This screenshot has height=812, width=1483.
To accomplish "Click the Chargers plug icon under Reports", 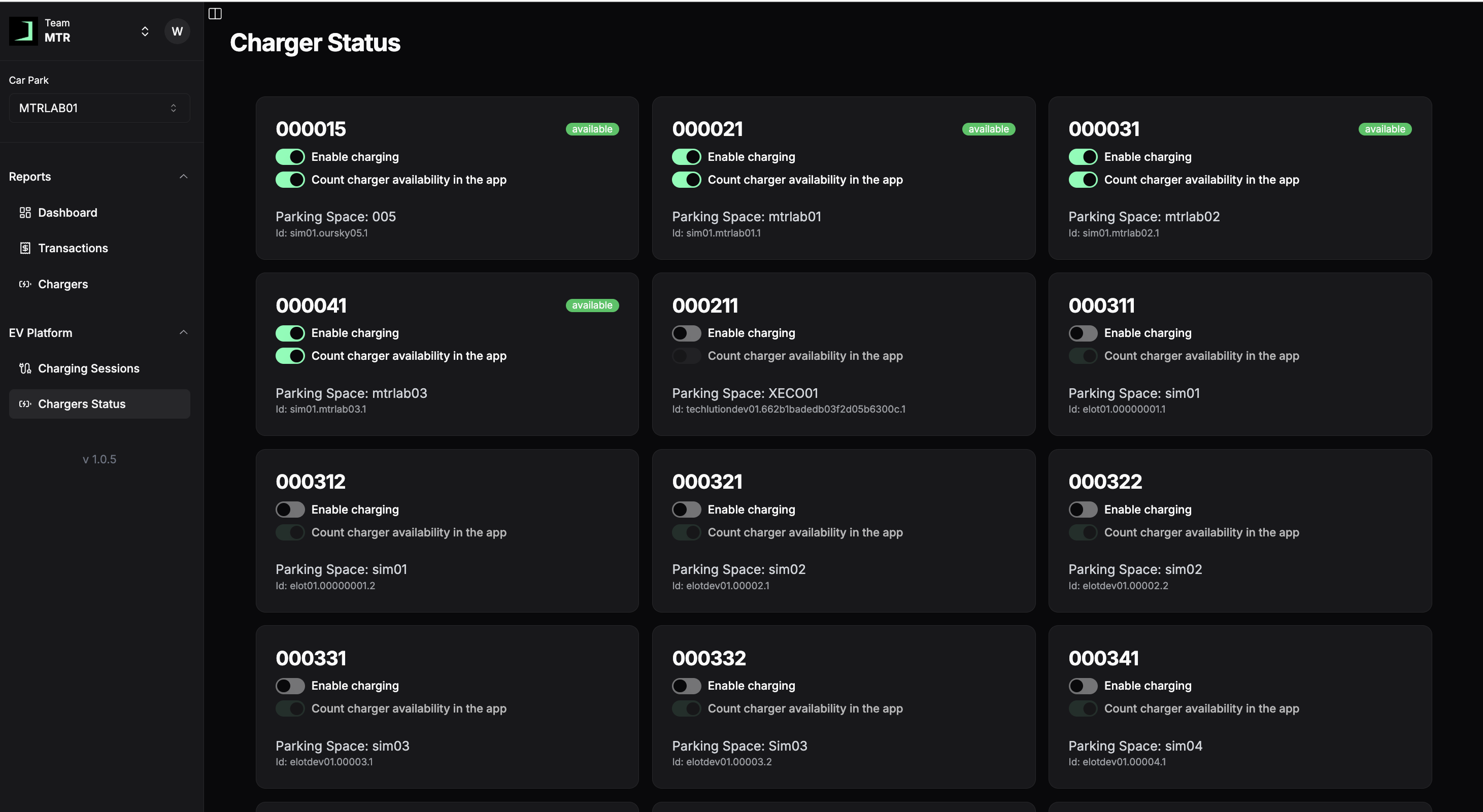I will pos(25,284).
